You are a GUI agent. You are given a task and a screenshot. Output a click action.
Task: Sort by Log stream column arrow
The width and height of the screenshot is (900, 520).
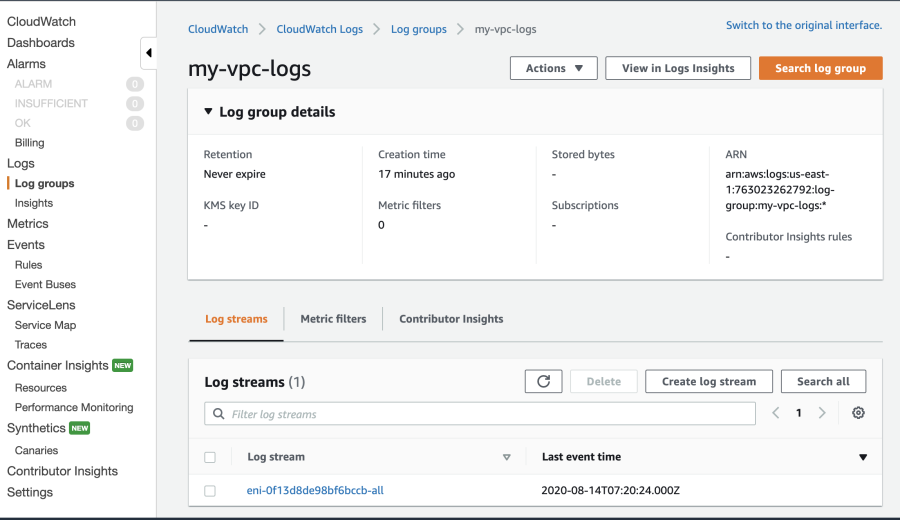506,457
